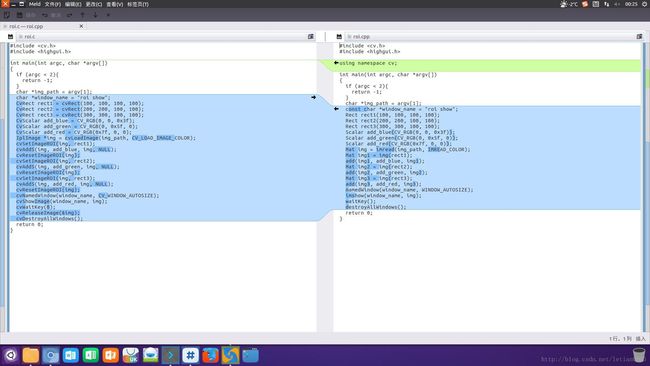Click the new comparison icon in Meld toolbar
Screen dimensions: 650x366
[7, 15]
